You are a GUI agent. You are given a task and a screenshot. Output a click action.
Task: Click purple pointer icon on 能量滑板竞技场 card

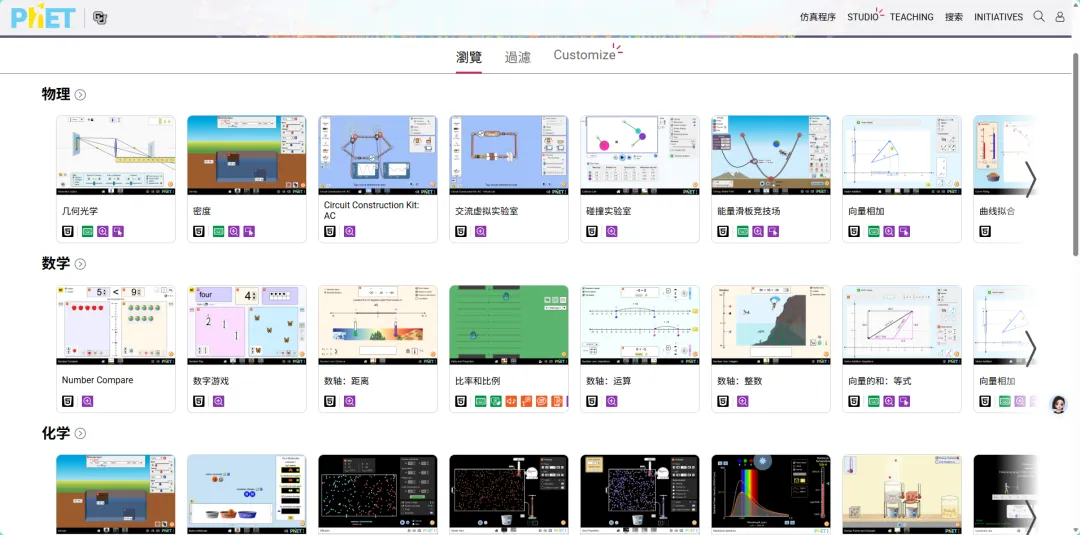pos(773,231)
